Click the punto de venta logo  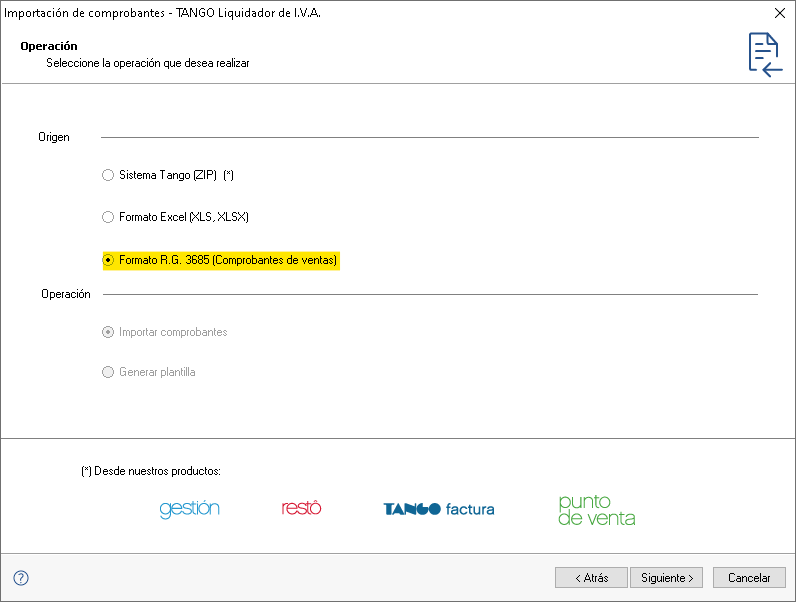(x=596, y=510)
